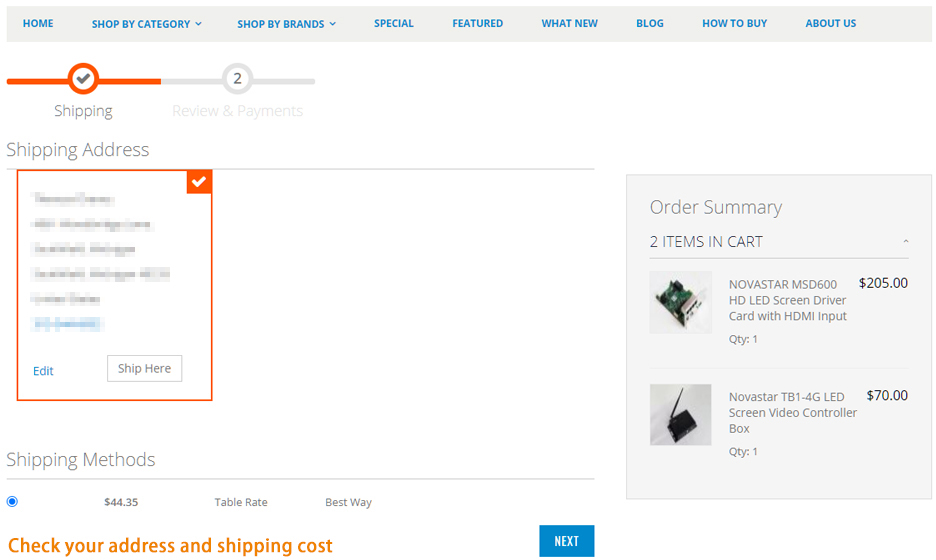
Task: Click the blurred phone number link
Action: click(67, 324)
